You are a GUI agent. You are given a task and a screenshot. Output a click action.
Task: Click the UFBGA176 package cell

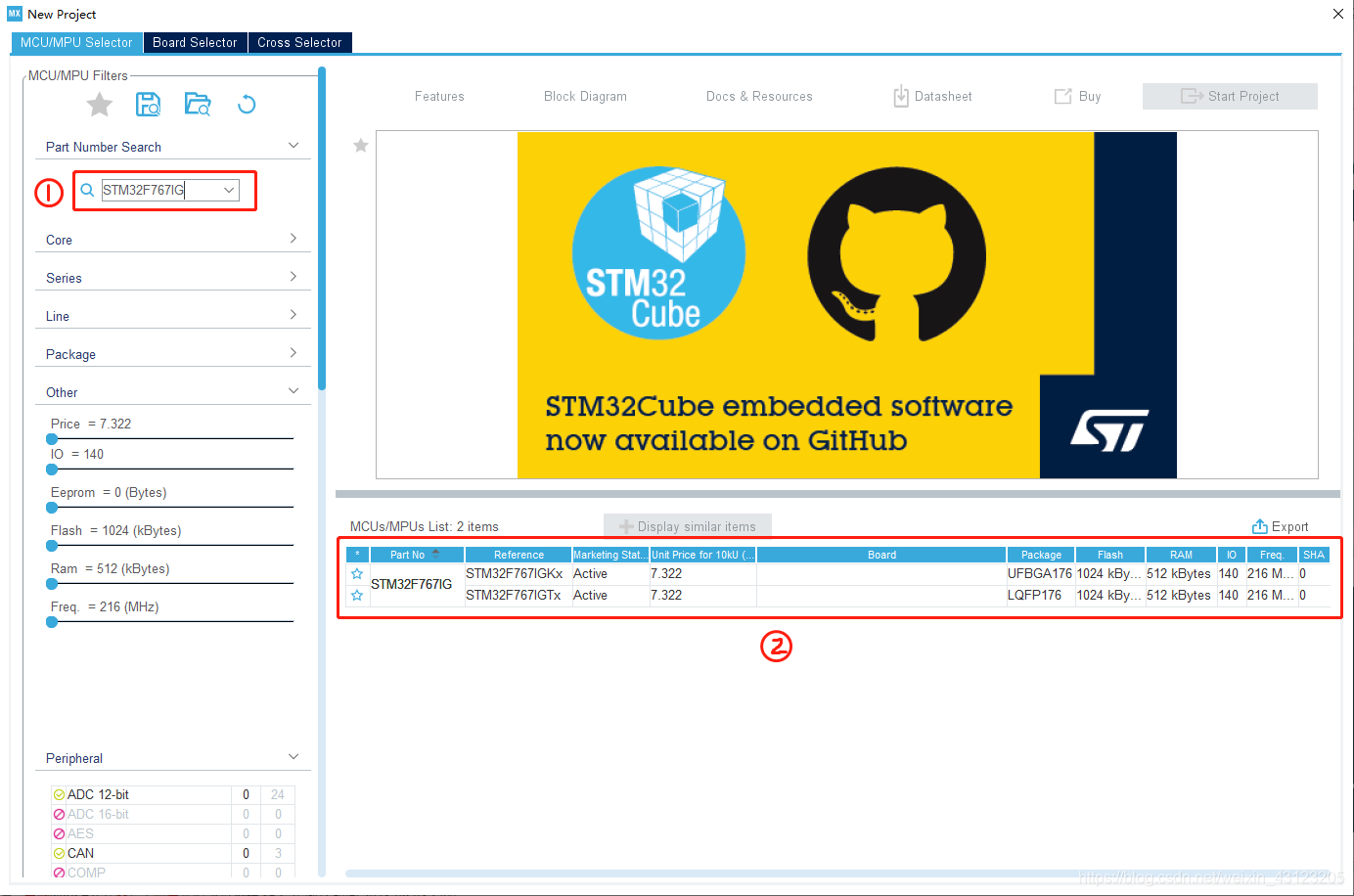pyautogui.click(x=1040, y=574)
